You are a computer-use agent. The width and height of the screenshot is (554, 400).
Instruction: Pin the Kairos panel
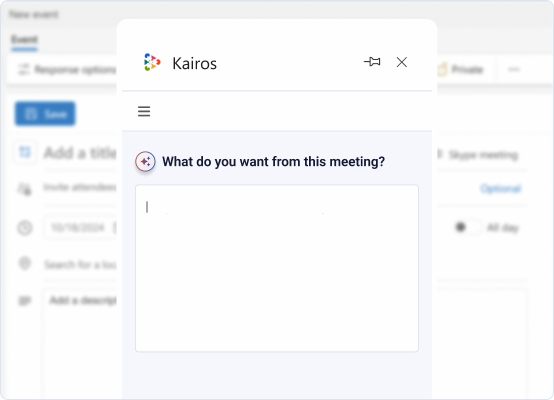coord(372,62)
